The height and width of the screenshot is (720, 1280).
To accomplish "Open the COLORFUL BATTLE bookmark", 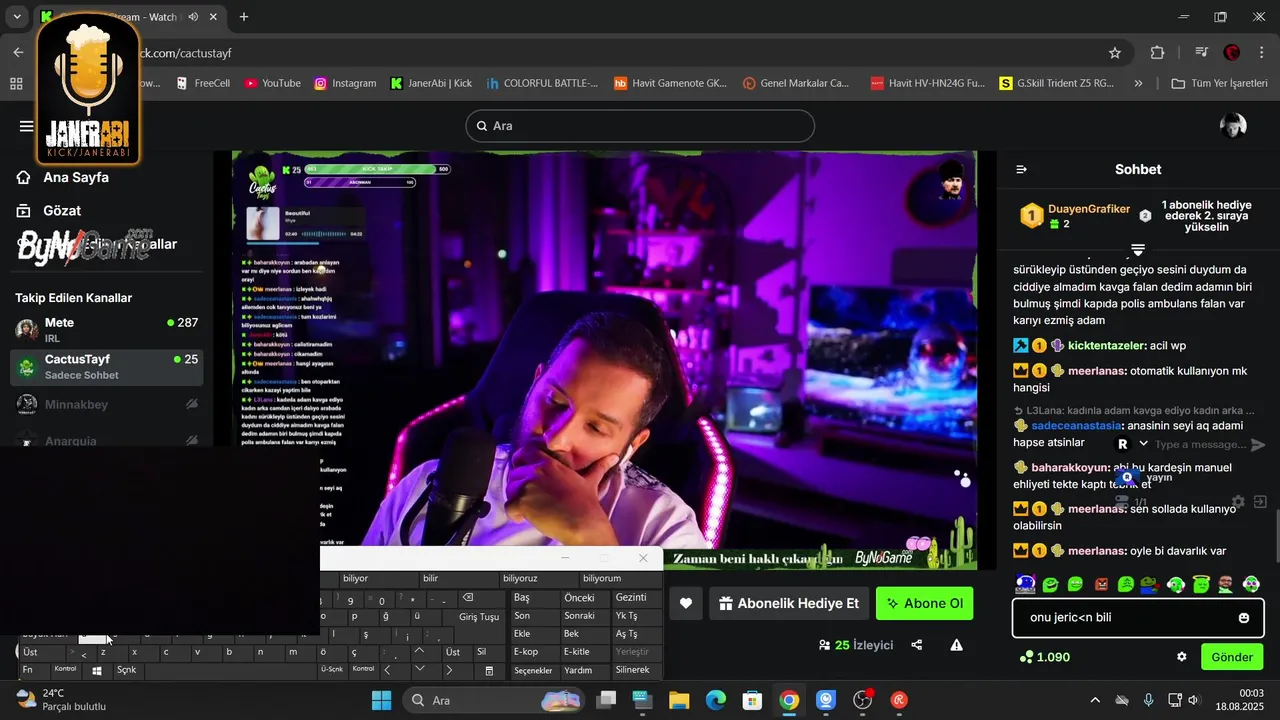I will click(x=542, y=83).
